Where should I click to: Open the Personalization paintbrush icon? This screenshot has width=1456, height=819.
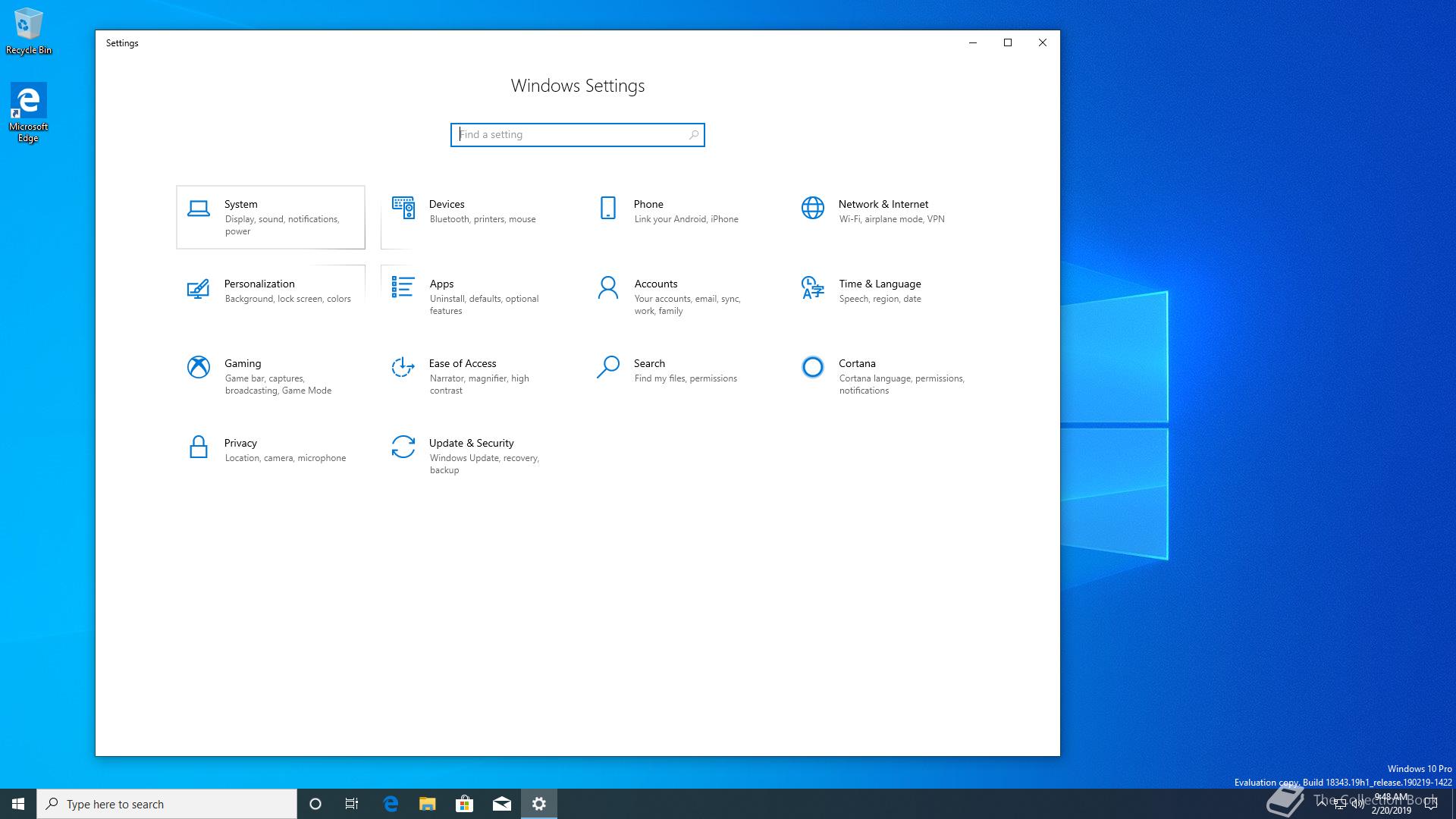tap(198, 288)
